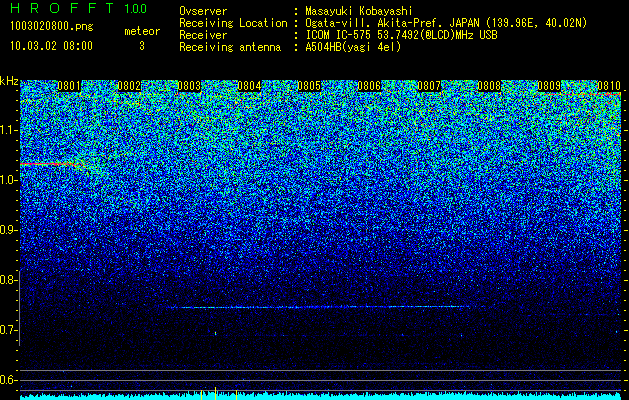Viewport: 629px width, 400px height.
Task: Click the meteor count value 3
Action: [142, 46]
